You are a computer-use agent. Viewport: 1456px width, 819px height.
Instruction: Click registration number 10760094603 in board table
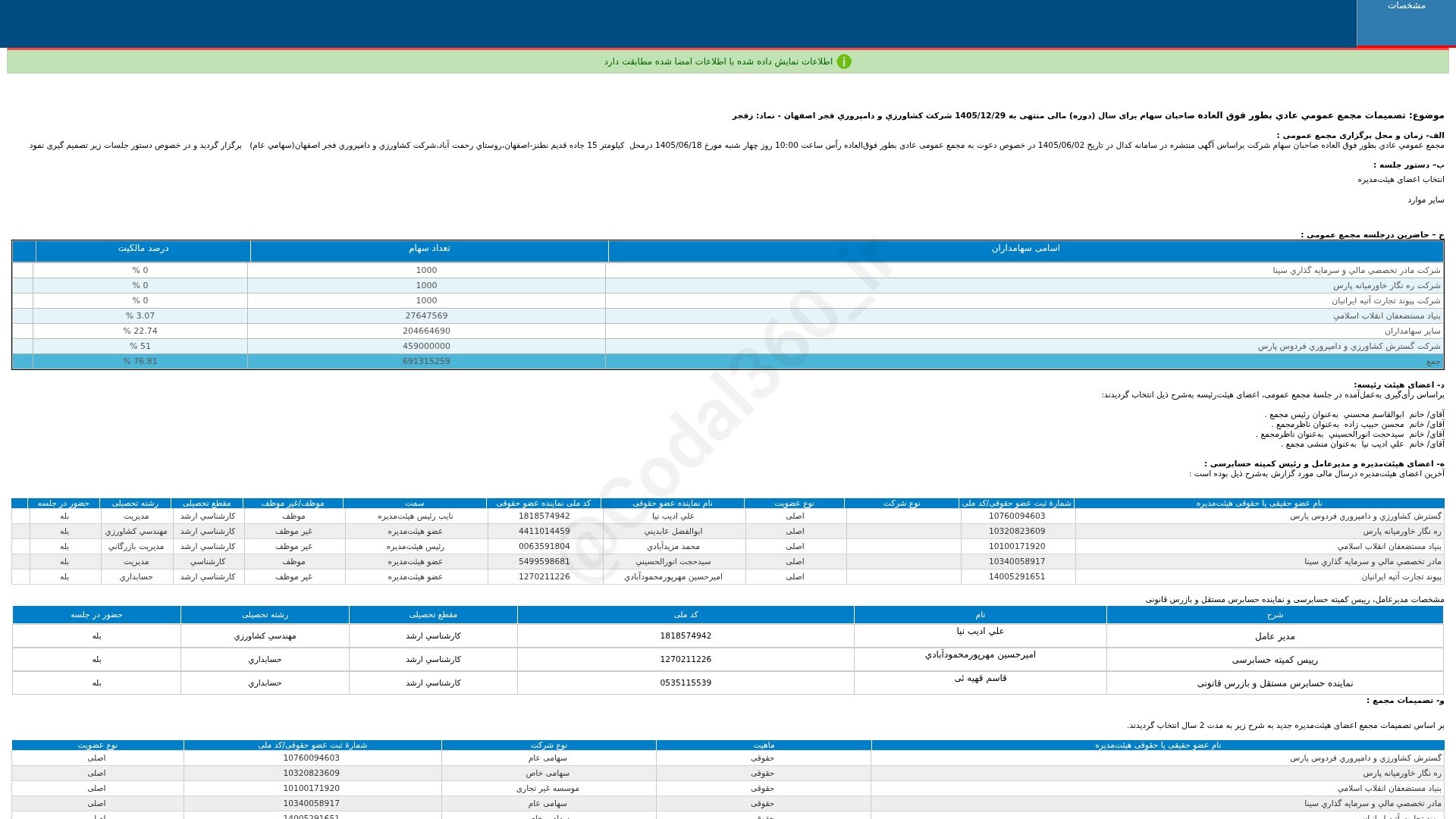coord(1017,516)
